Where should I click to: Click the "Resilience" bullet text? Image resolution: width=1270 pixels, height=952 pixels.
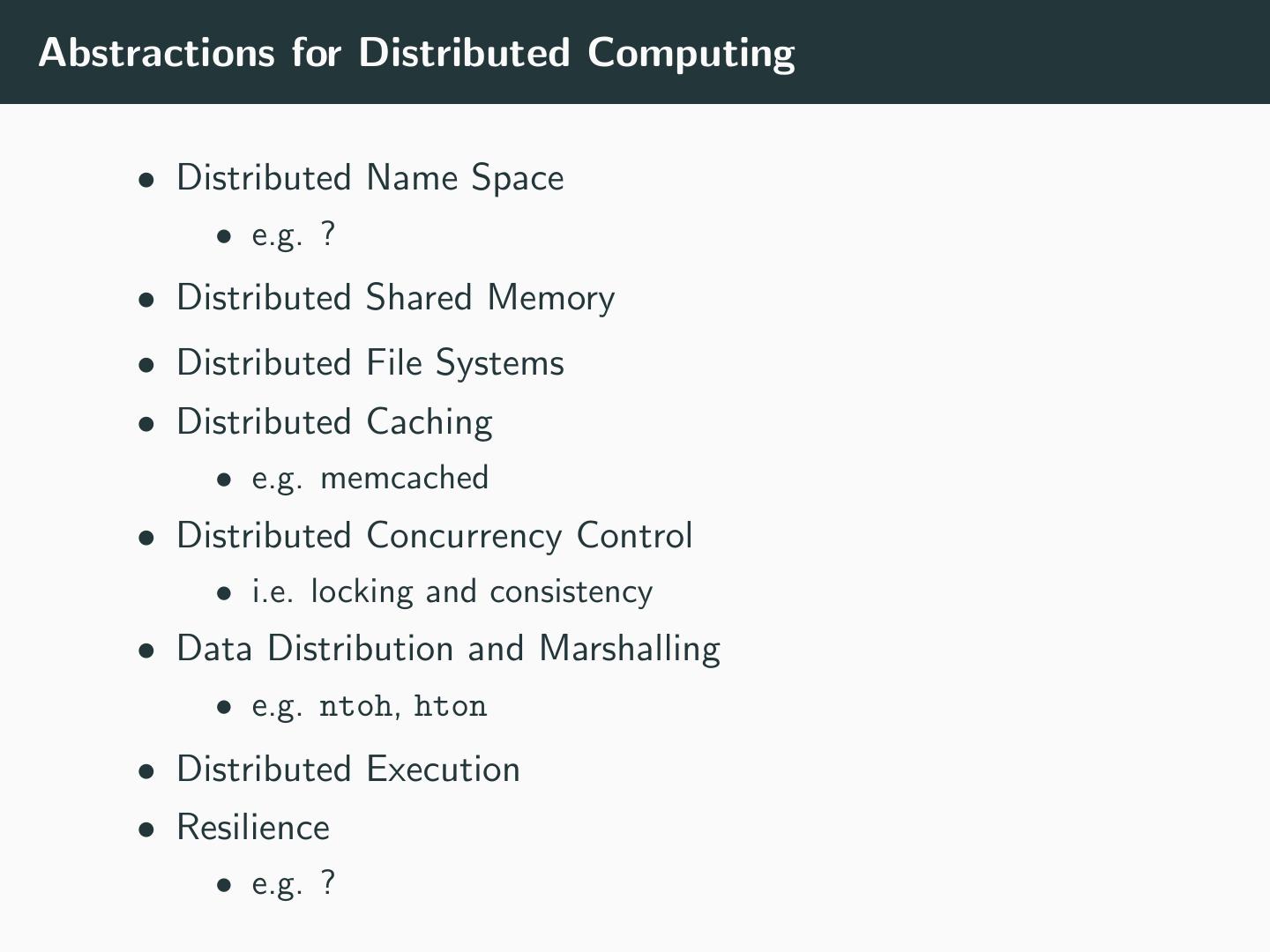click(252, 828)
